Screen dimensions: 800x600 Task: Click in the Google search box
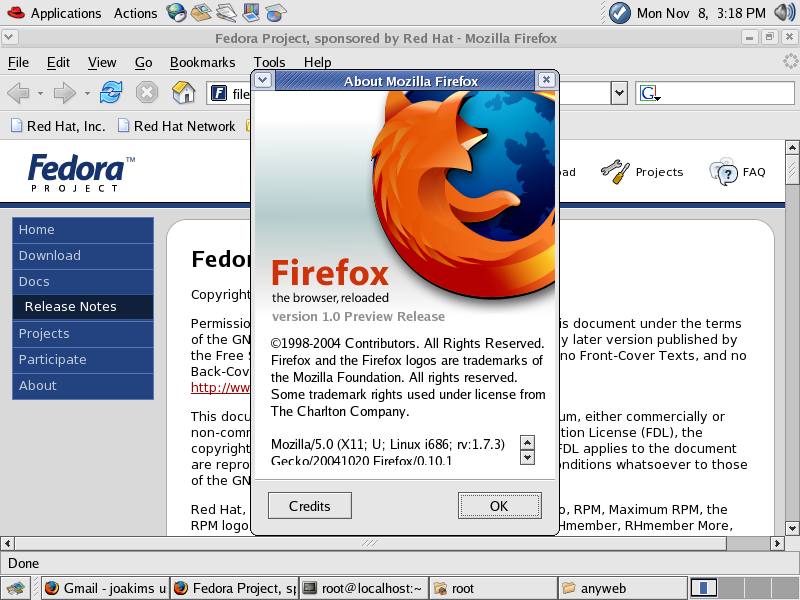[x=720, y=93]
